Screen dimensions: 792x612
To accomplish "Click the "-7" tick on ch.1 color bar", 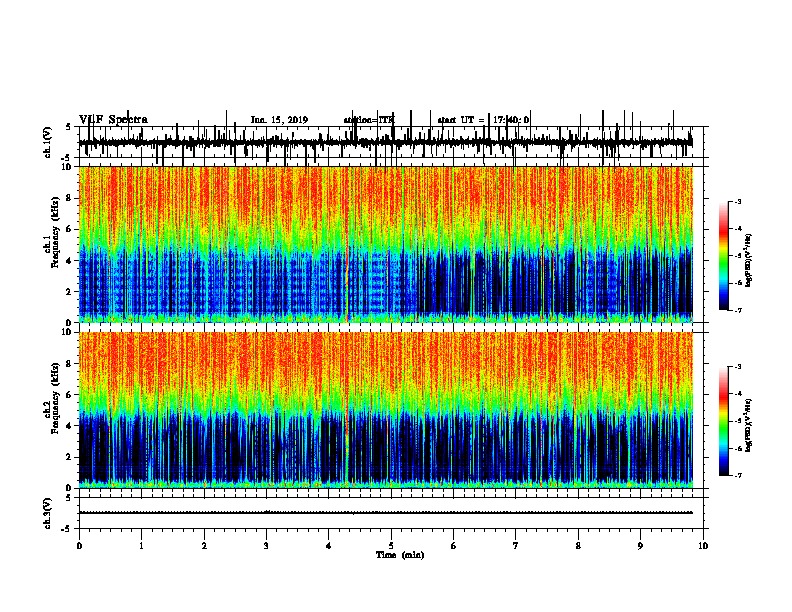I will [x=738, y=310].
